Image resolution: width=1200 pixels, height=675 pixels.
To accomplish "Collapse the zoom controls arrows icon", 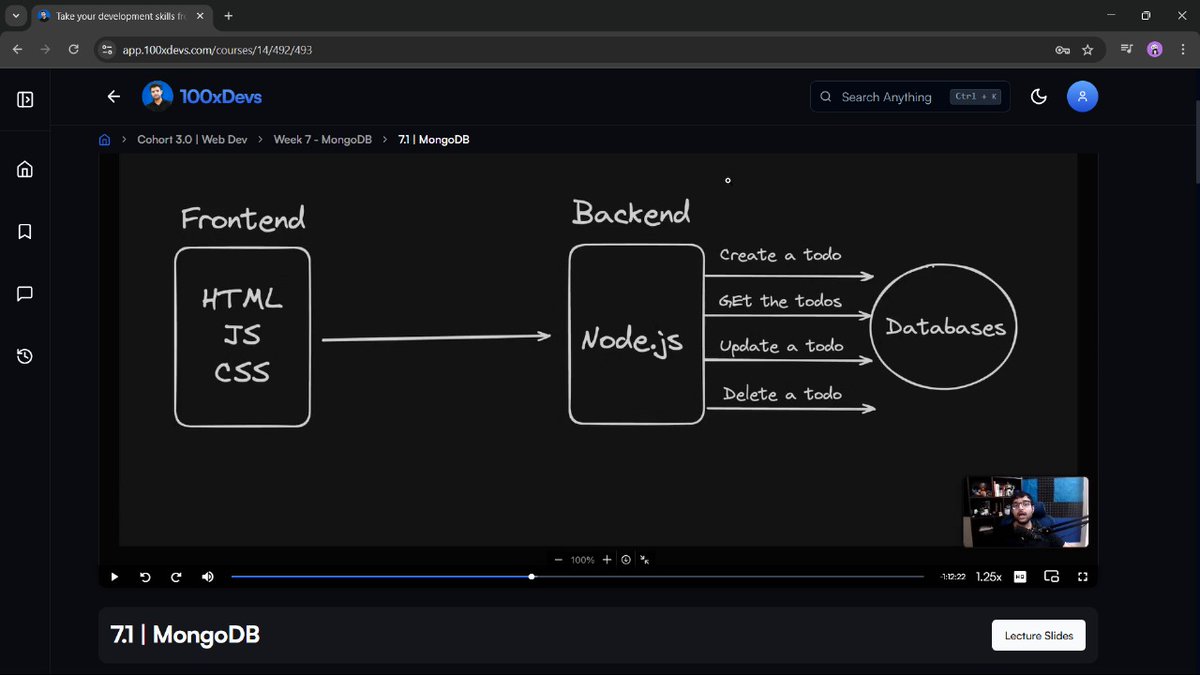I will 645,560.
